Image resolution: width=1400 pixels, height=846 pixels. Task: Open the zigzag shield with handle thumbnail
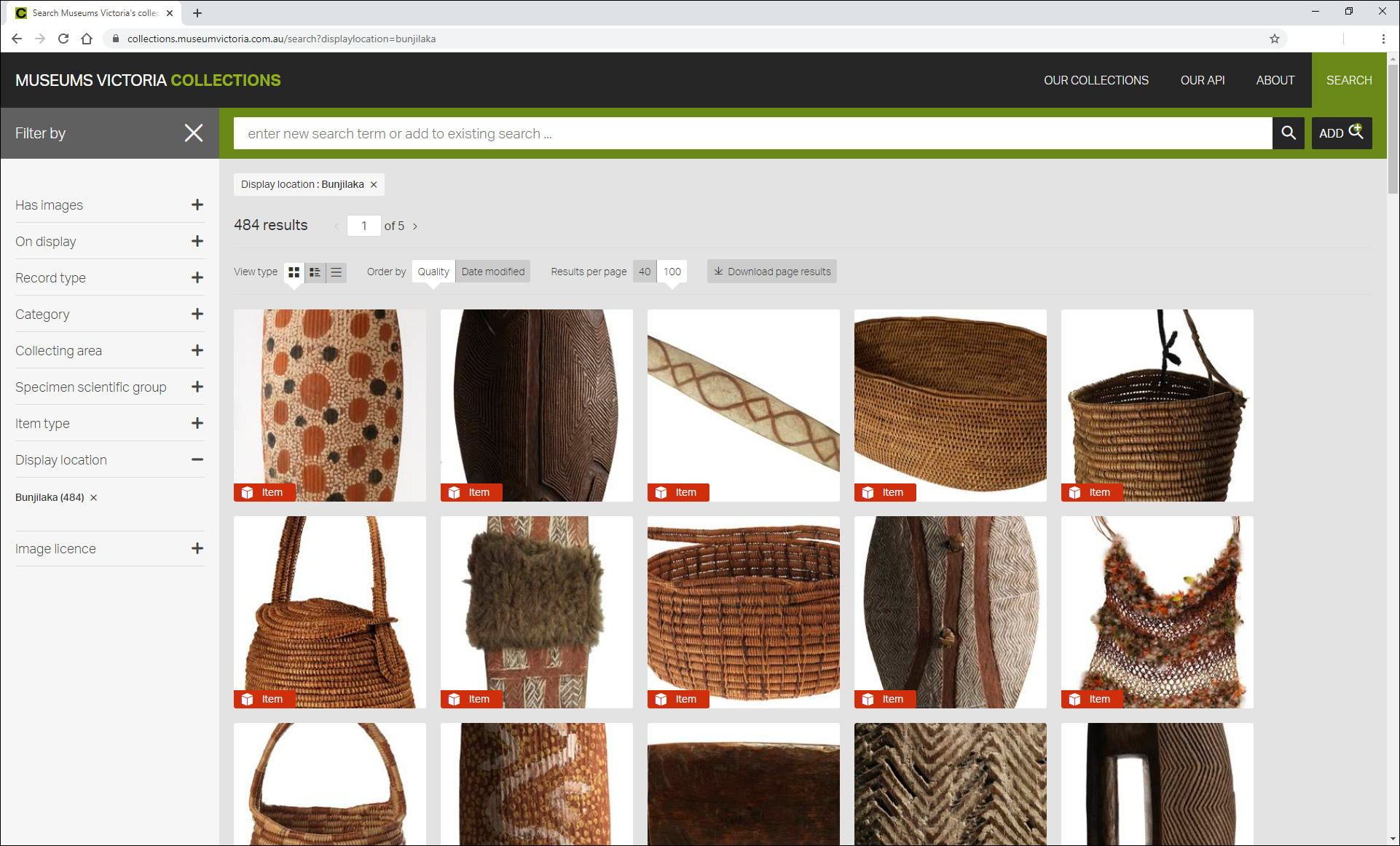(x=951, y=612)
